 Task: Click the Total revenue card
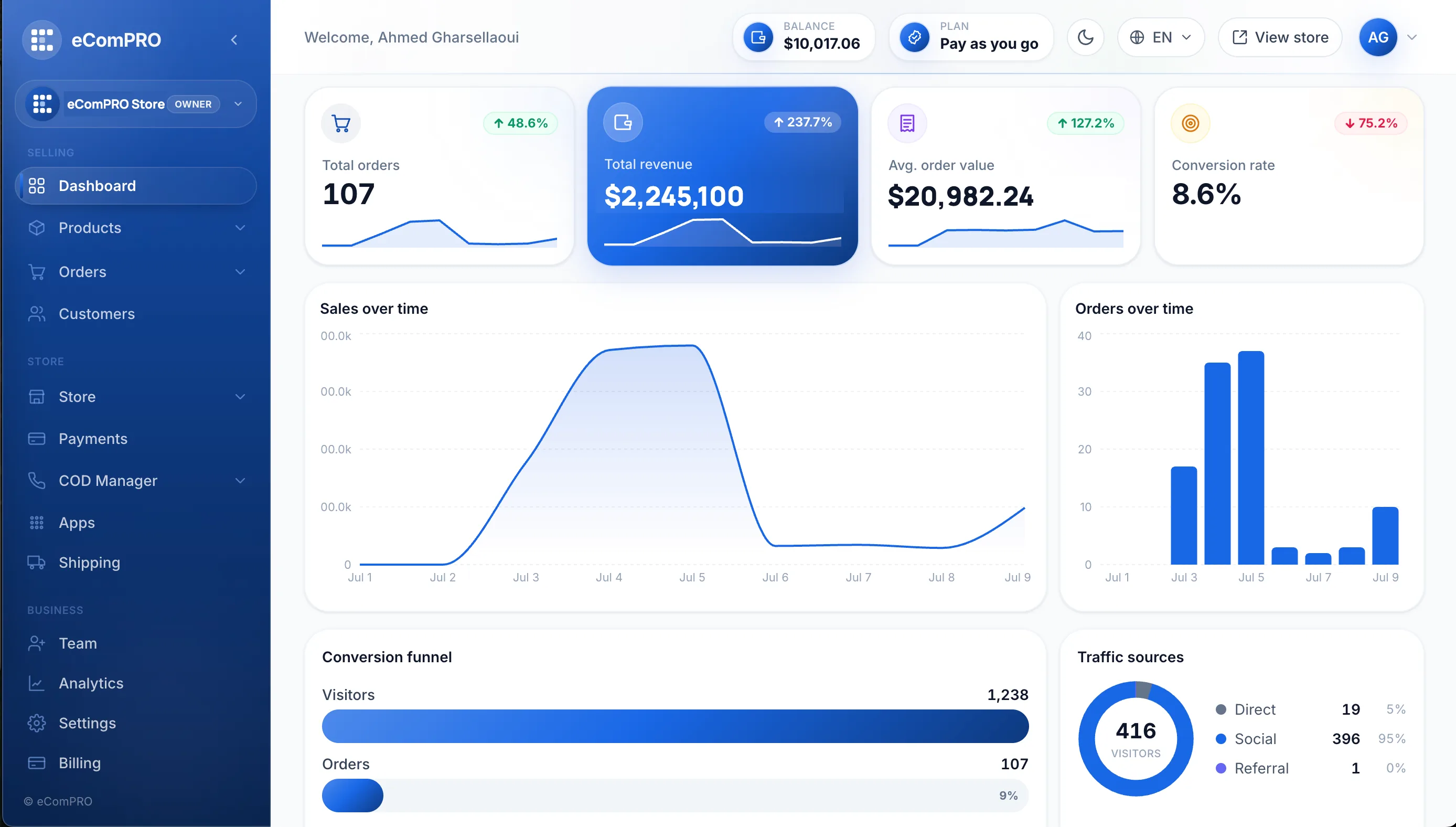pyautogui.click(x=722, y=176)
